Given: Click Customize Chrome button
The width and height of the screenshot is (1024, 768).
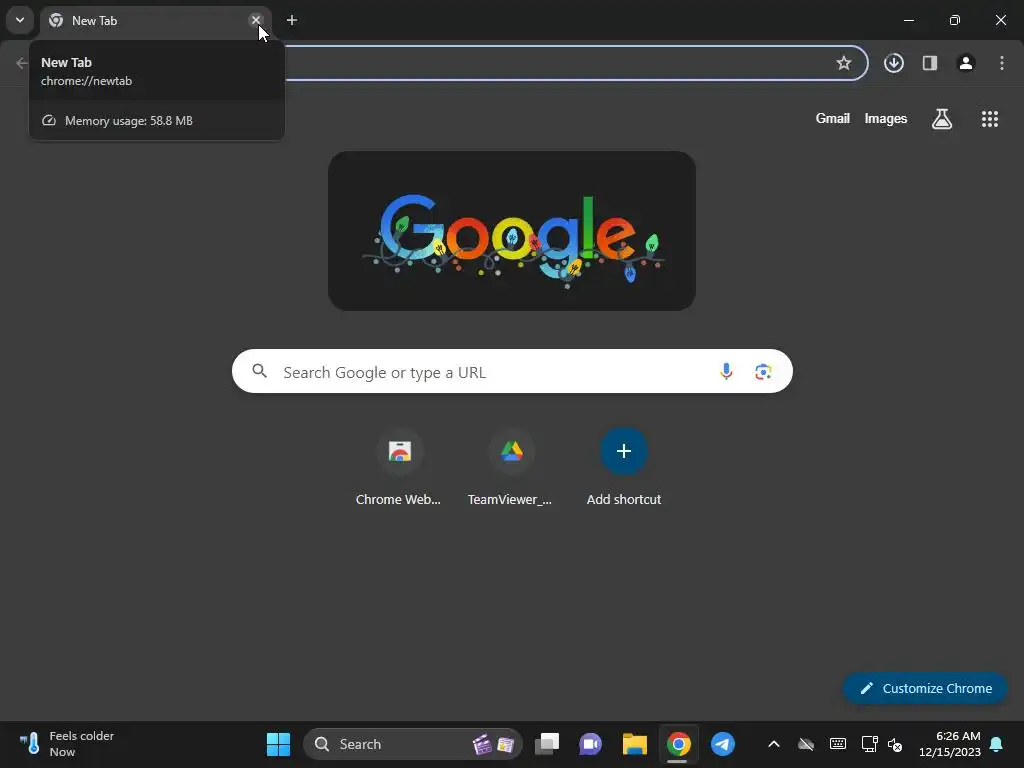Looking at the screenshot, I should click(x=925, y=688).
